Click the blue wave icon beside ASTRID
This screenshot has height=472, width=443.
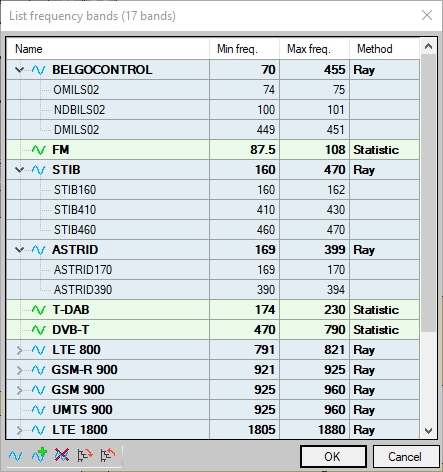(x=39, y=250)
